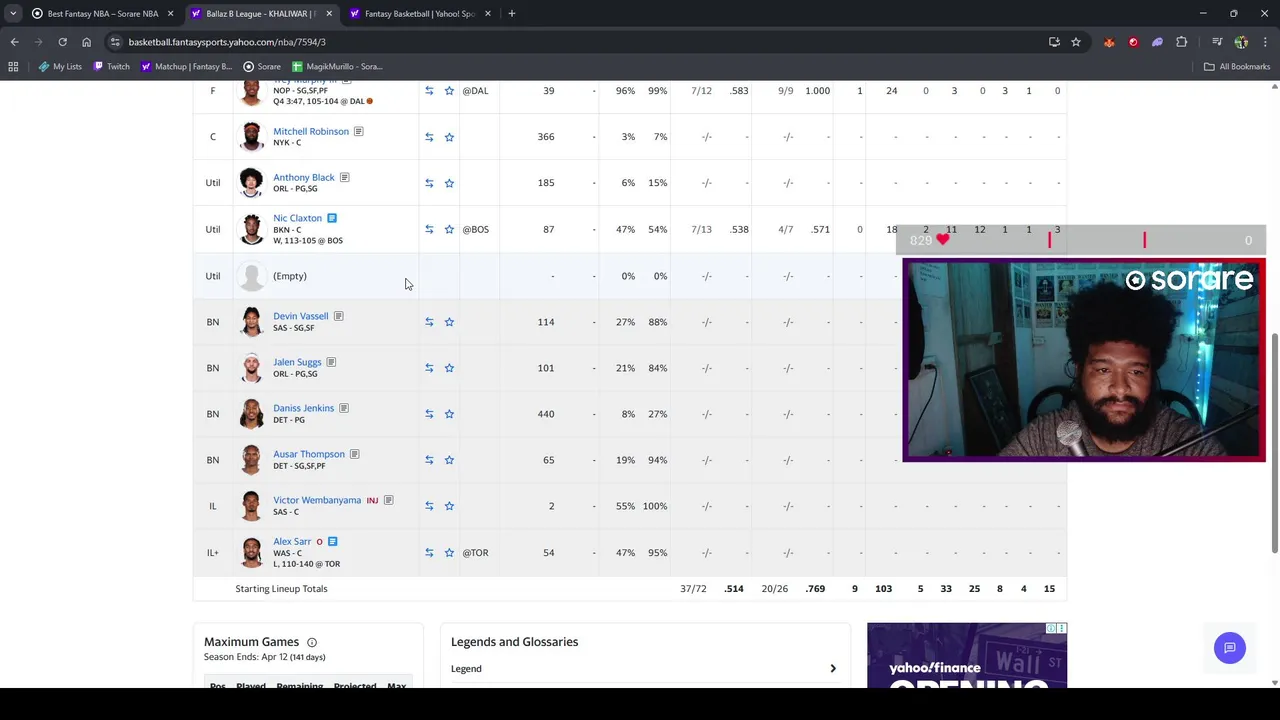Image resolution: width=1280 pixels, height=720 pixels.
Task: Open Jalen Suggs' player notes icon
Action: click(x=331, y=362)
